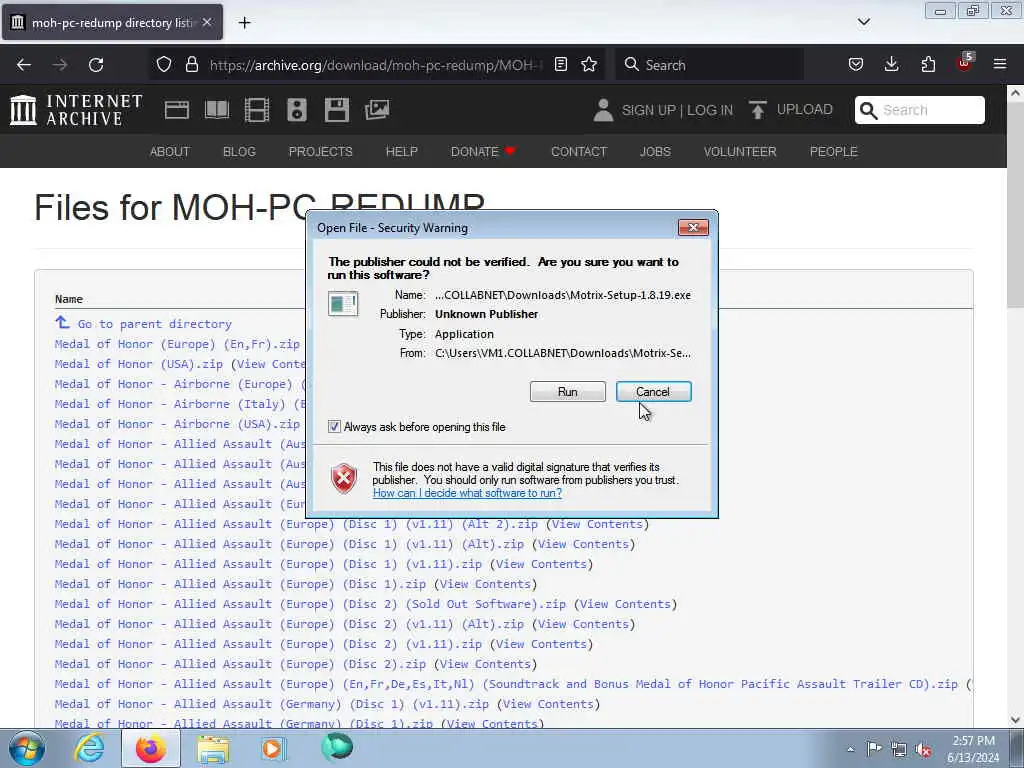Viewport: 1024px width, 768px height.
Task: Open the CONTACT menu item
Action: (579, 152)
